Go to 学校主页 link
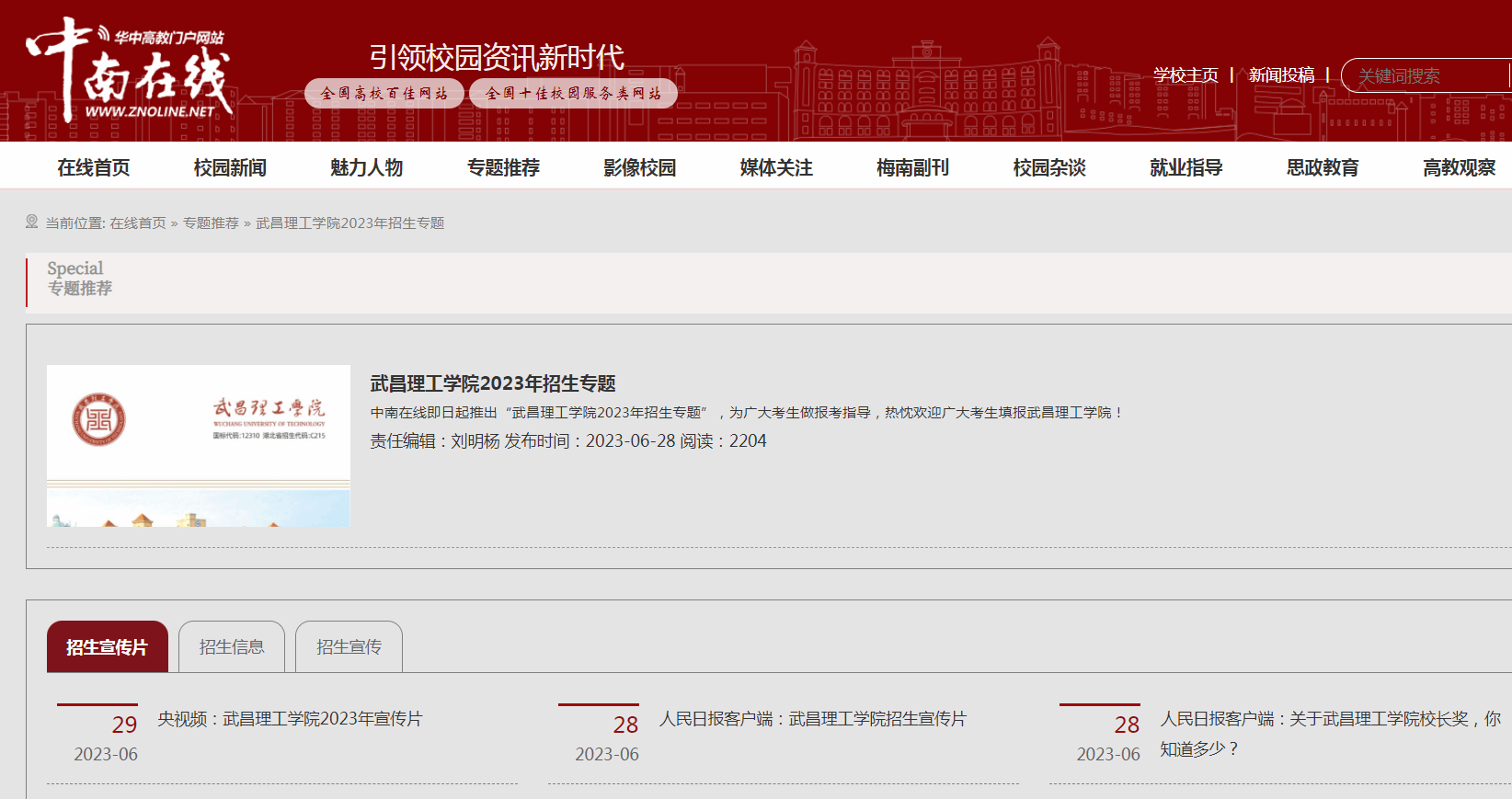 [1186, 75]
